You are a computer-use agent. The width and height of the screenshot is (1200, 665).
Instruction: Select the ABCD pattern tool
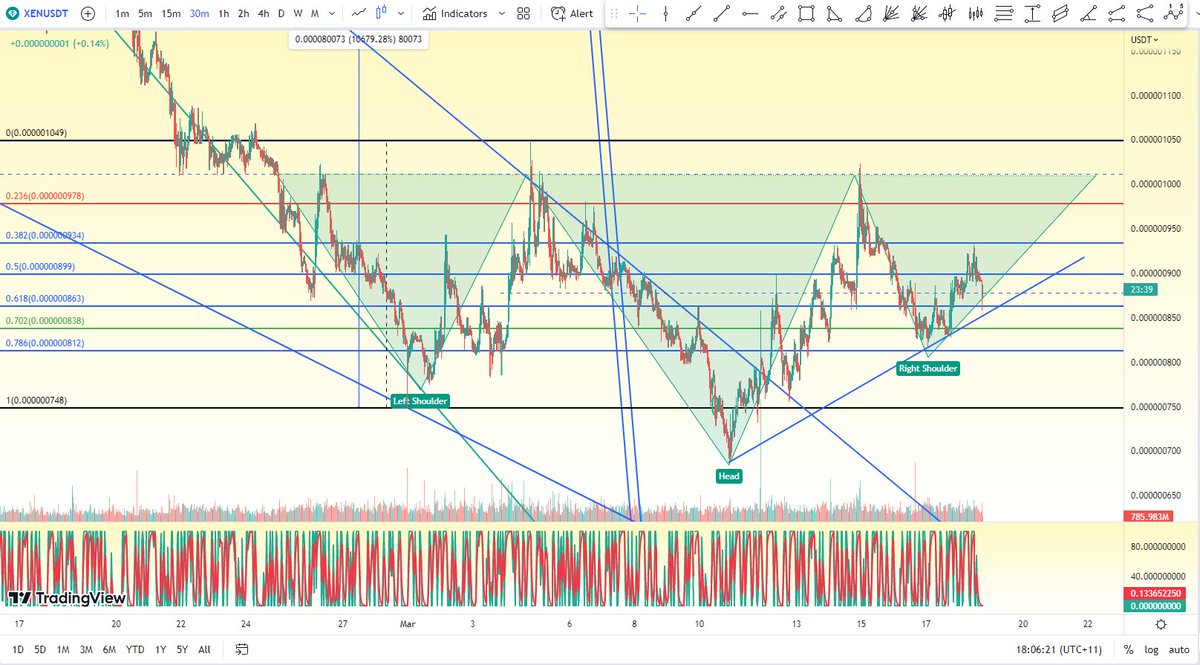1116,14
